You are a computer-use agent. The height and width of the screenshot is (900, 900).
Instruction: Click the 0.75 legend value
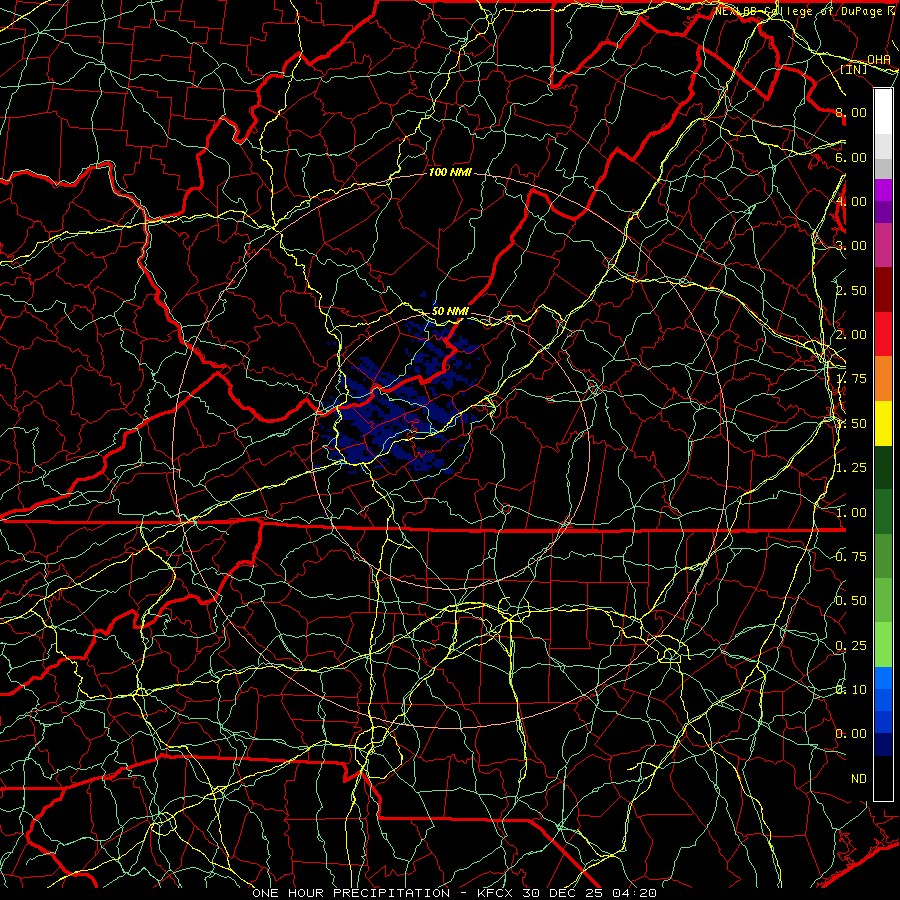pos(851,557)
